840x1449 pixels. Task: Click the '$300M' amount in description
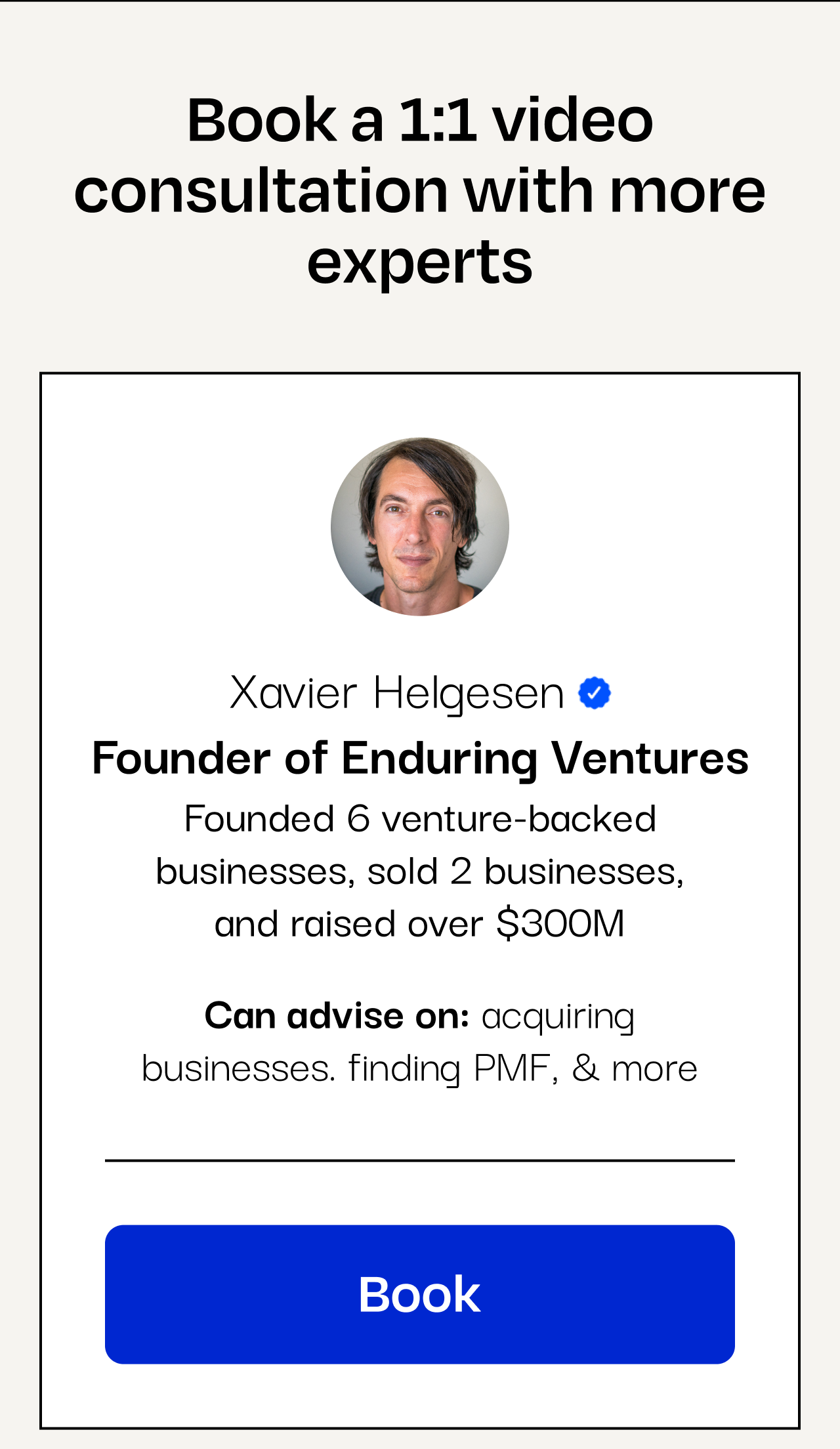[x=560, y=924]
